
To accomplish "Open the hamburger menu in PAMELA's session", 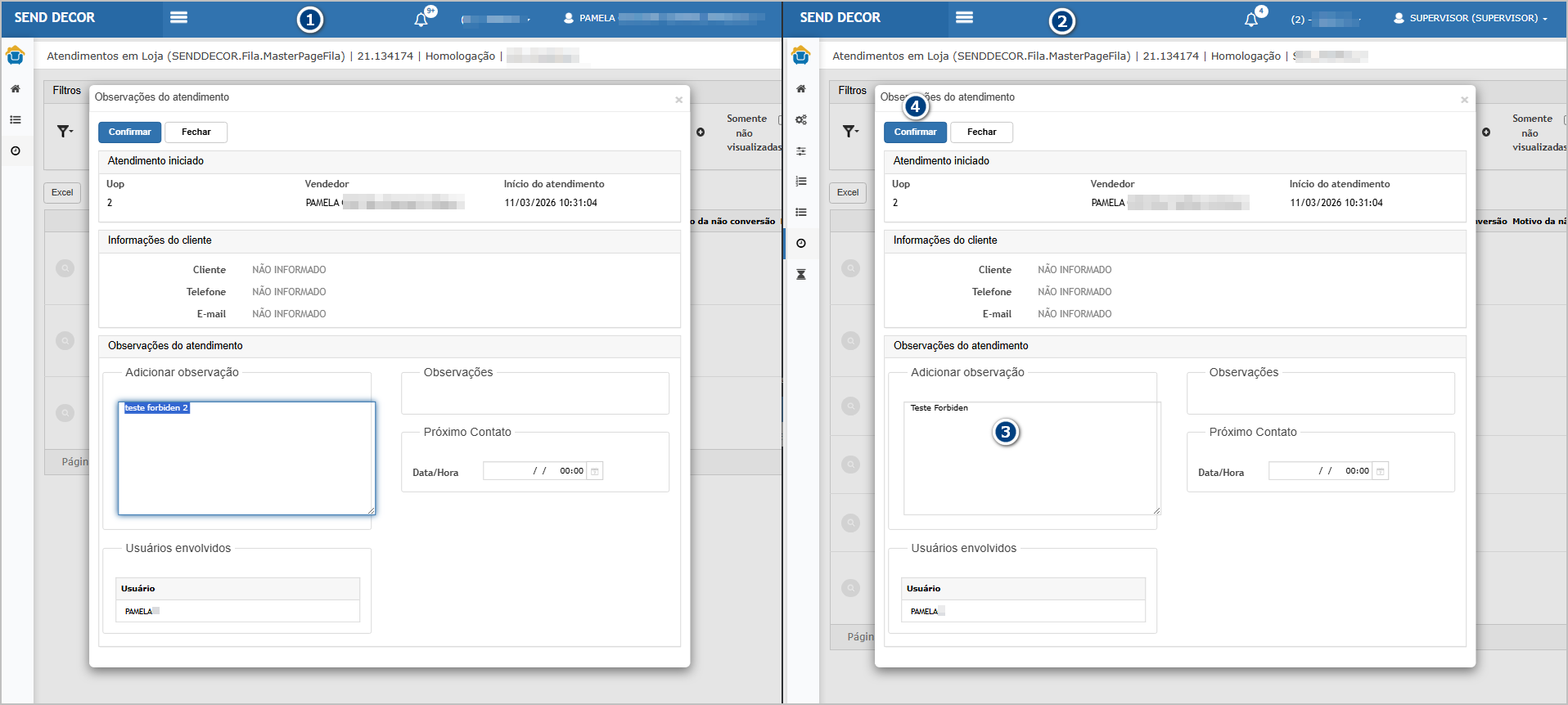I will 178,18.
